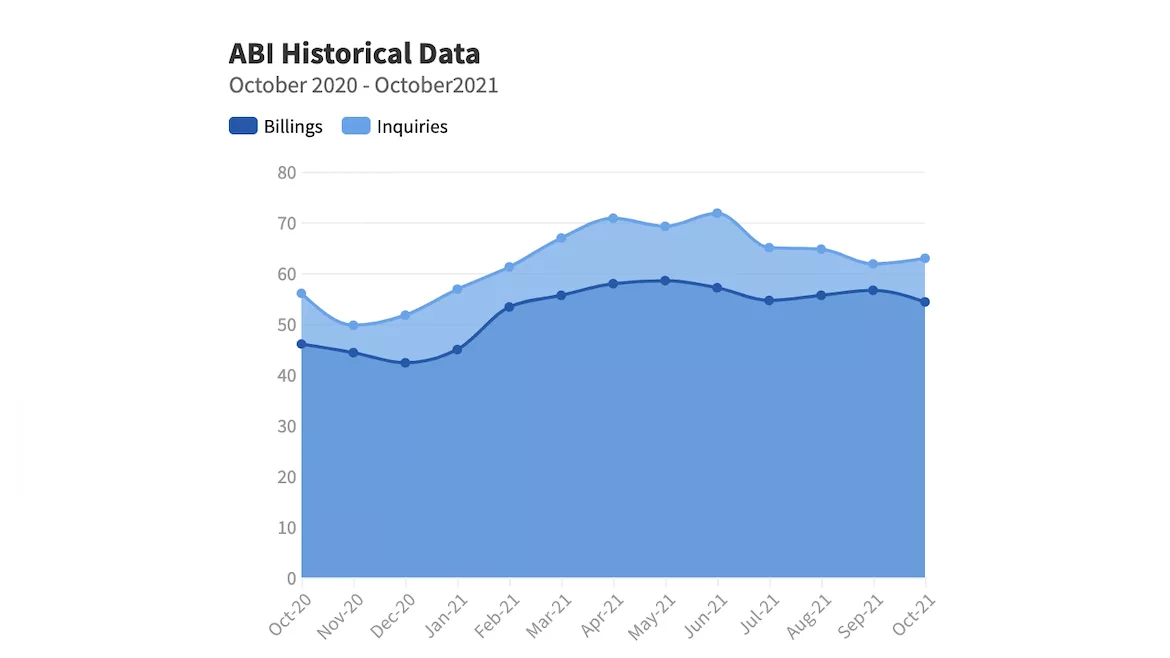Click the Billings point for Oct-21
This screenshot has height=658, width=1170.
click(x=925, y=302)
